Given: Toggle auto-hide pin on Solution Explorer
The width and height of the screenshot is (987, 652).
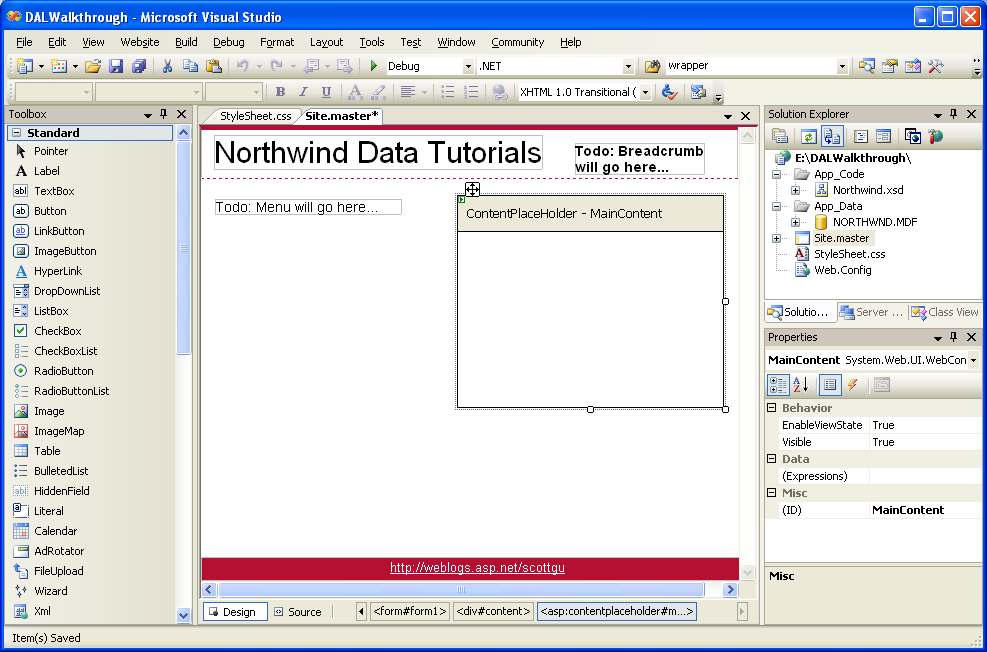Looking at the screenshot, I should [x=954, y=114].
